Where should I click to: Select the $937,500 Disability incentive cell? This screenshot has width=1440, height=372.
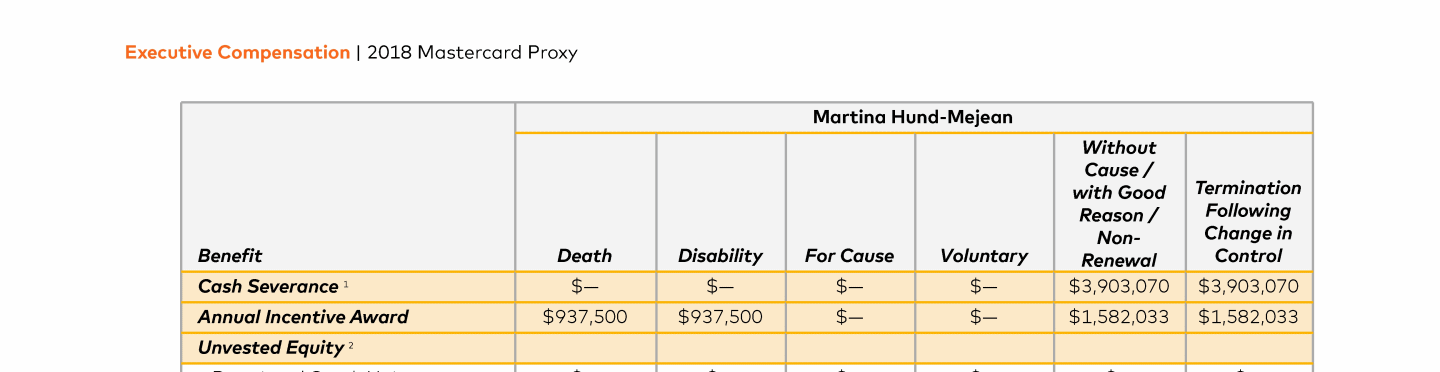[720, 317]
